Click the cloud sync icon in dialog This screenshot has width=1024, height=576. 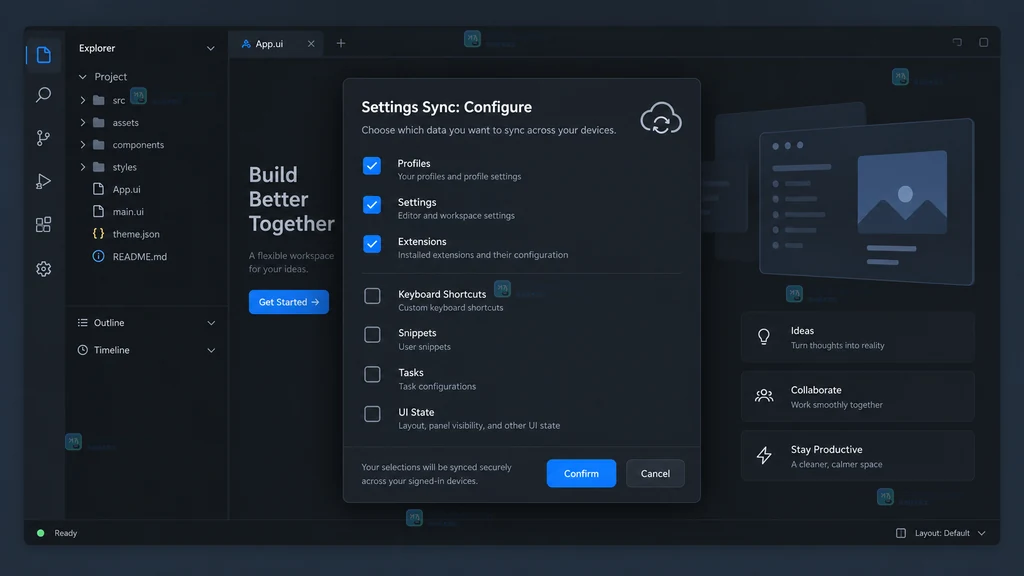(661, 118)
